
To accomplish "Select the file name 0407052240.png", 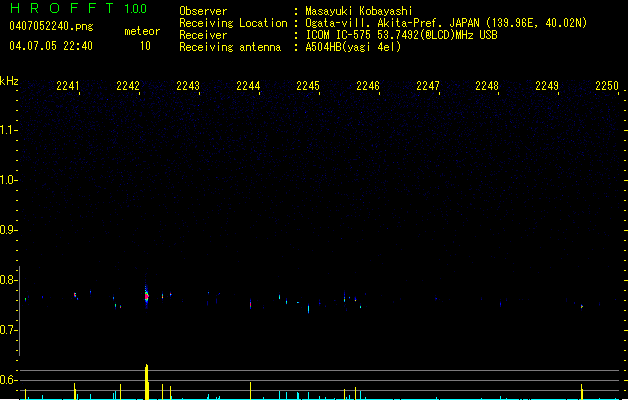I will 51,26.
